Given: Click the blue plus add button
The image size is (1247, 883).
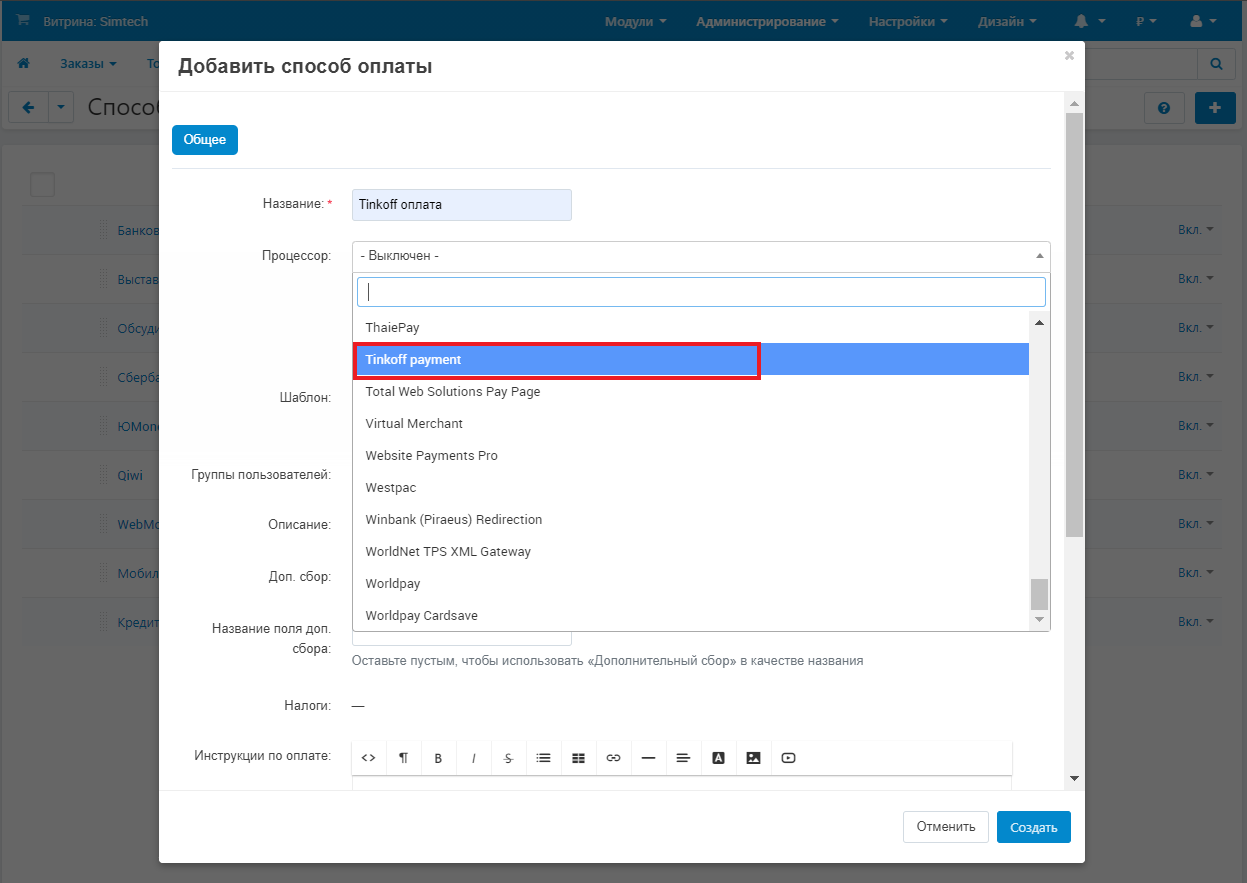Looking at the screenshot, I should (x=1215, y=108).
